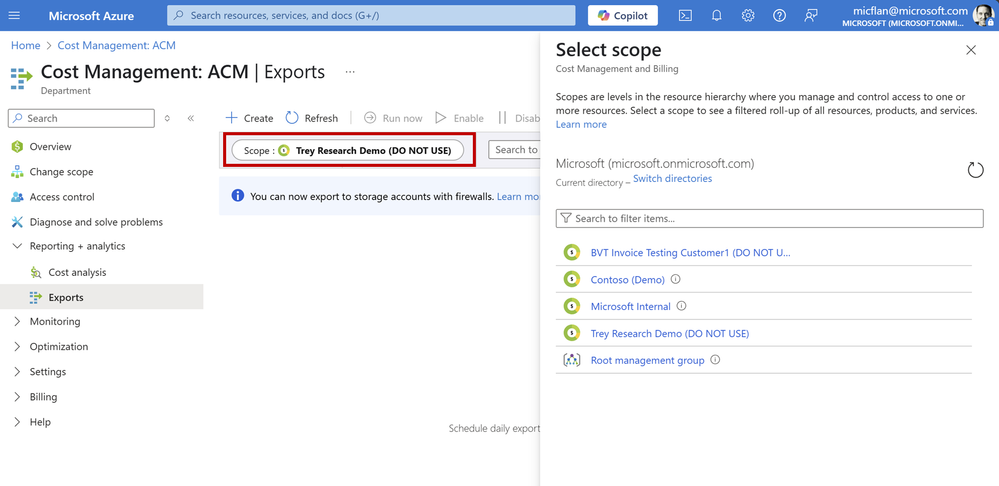
Task: Click billing icon beside Trey Research Demo row
Action: coord(571,333)
